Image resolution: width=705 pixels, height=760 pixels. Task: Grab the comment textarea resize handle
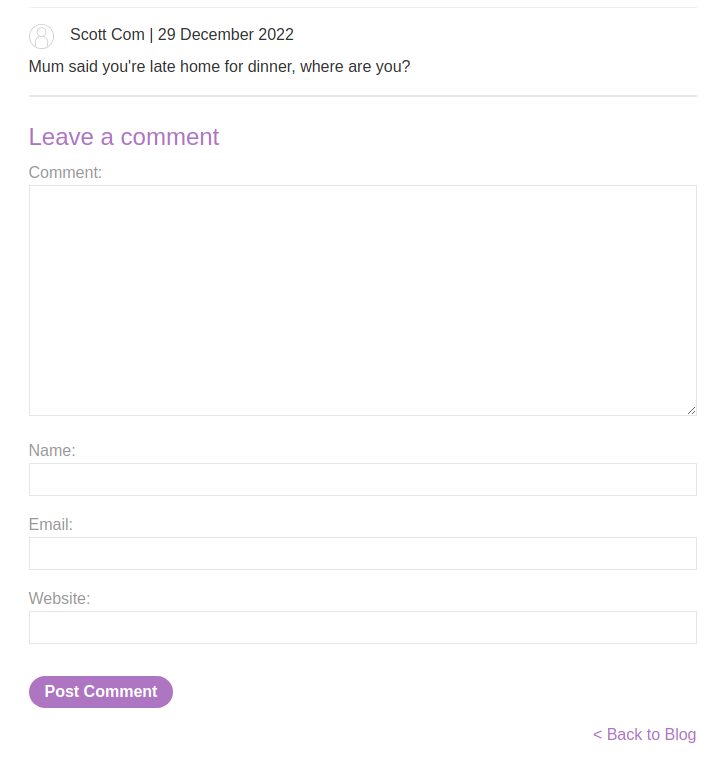(x=691, y=411)
